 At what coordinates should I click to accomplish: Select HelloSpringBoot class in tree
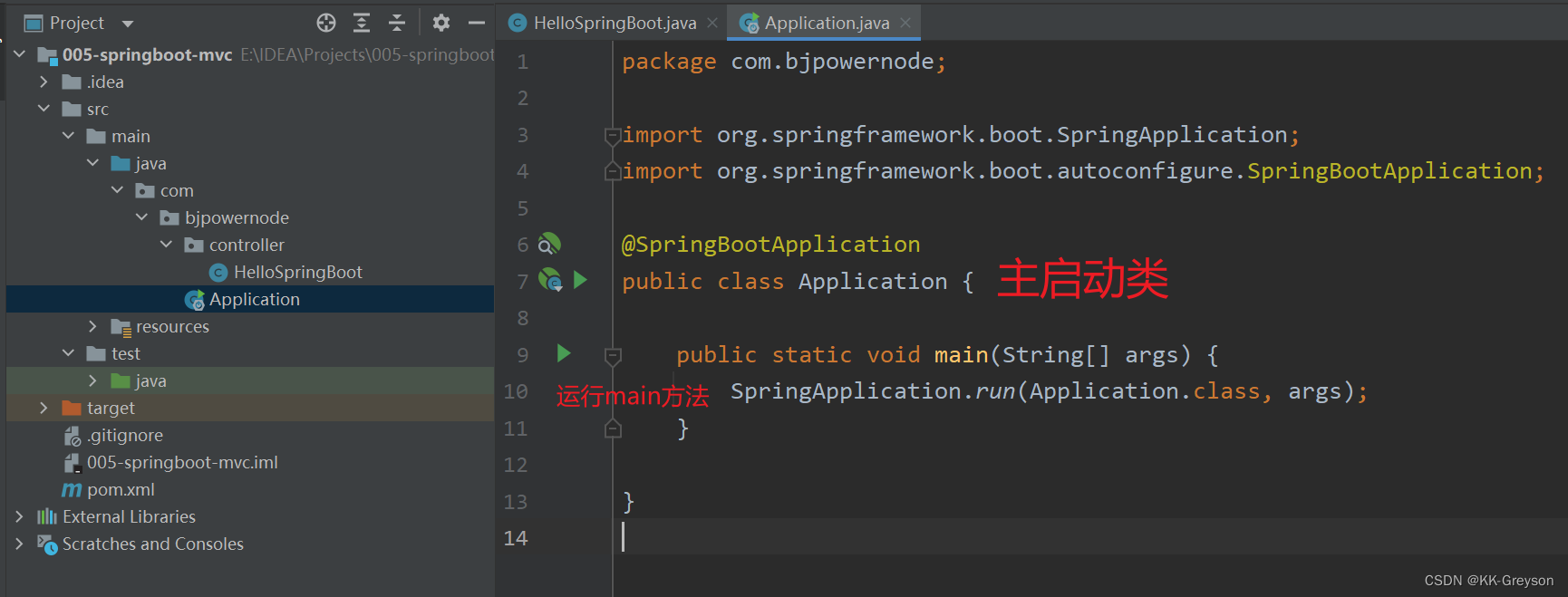[297, 272]
